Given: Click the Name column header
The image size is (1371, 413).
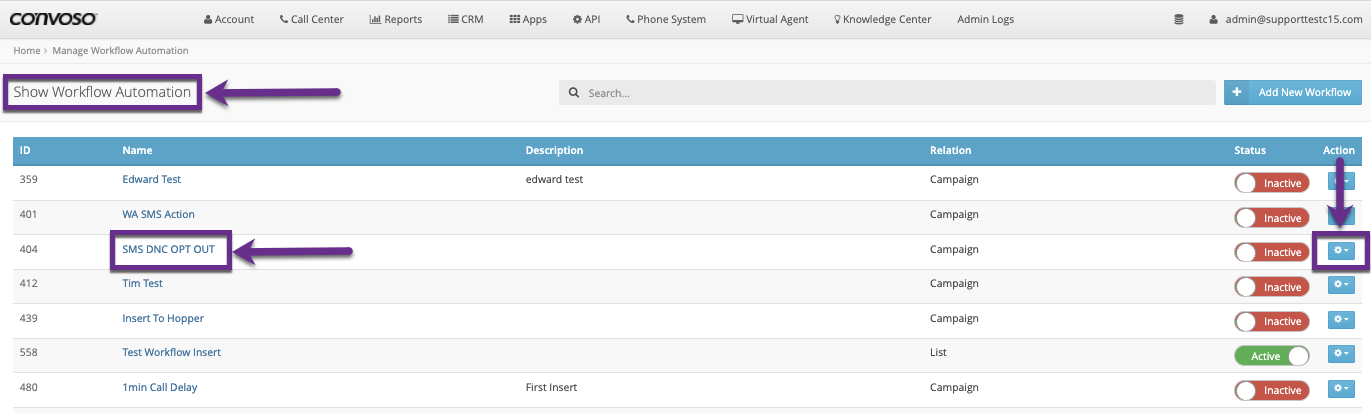Looking at the screenshot, I should pos(136,150).
